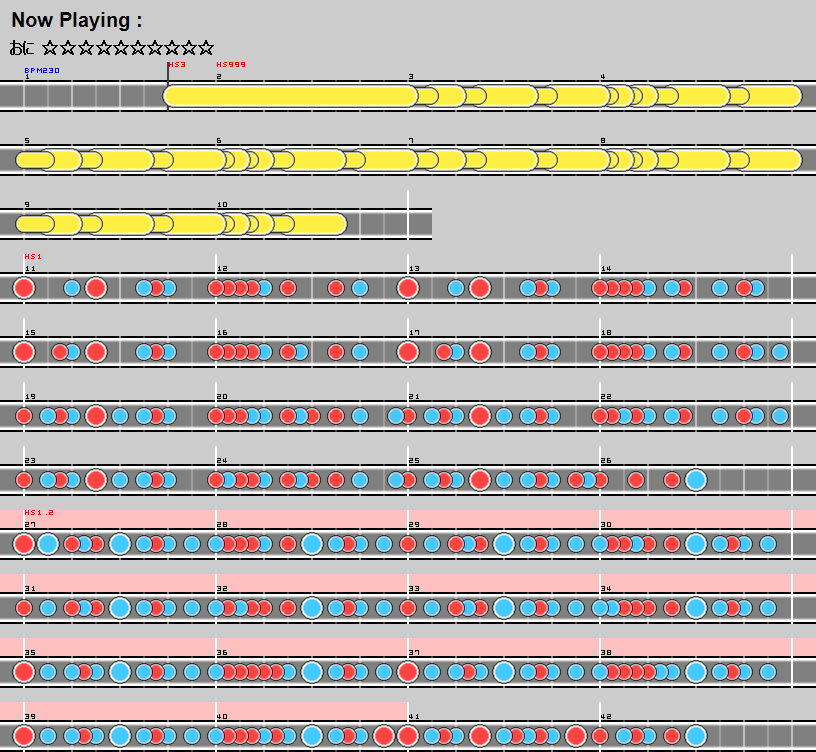Click measure number 10 label
816x752 pixels.
tap(222, 205)
